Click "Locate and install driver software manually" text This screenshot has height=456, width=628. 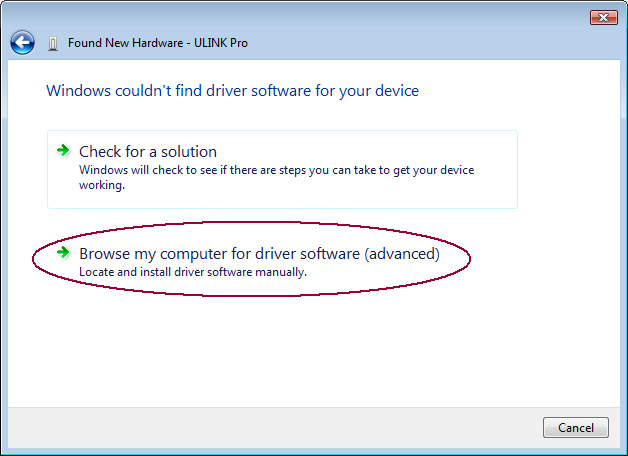192,272
